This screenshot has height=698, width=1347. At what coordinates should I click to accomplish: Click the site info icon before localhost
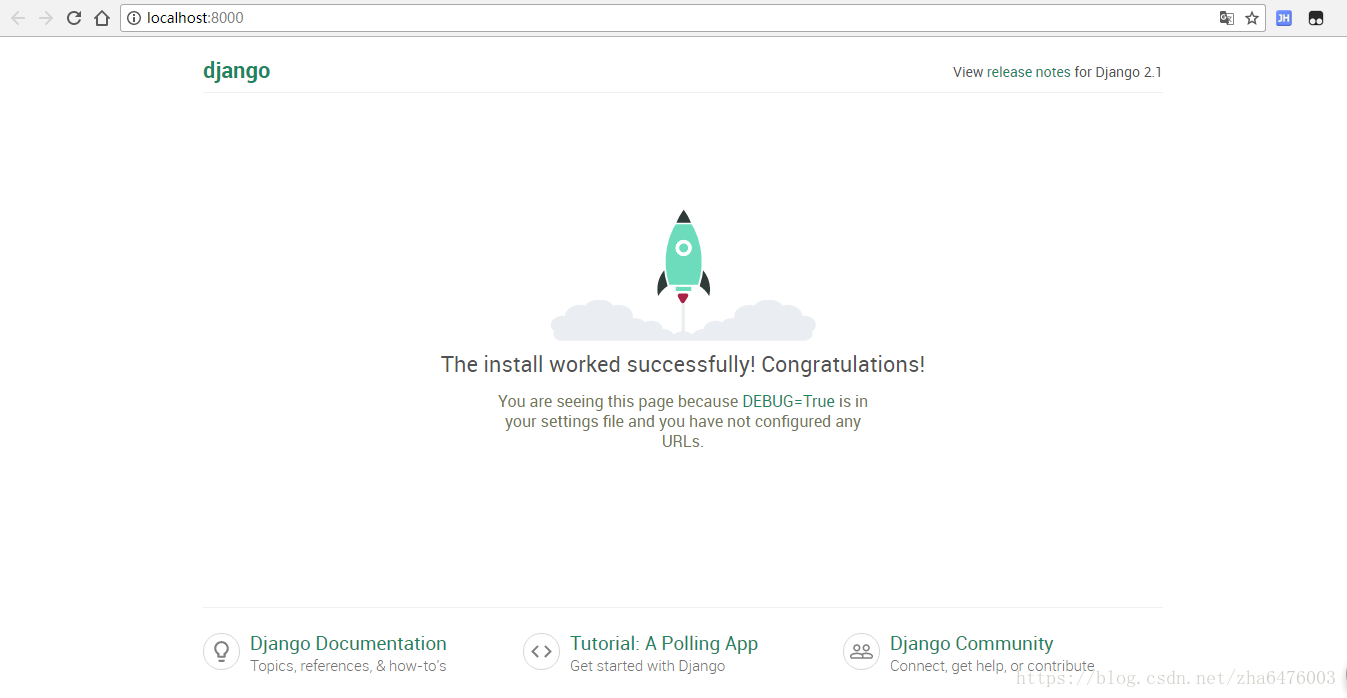134,18
